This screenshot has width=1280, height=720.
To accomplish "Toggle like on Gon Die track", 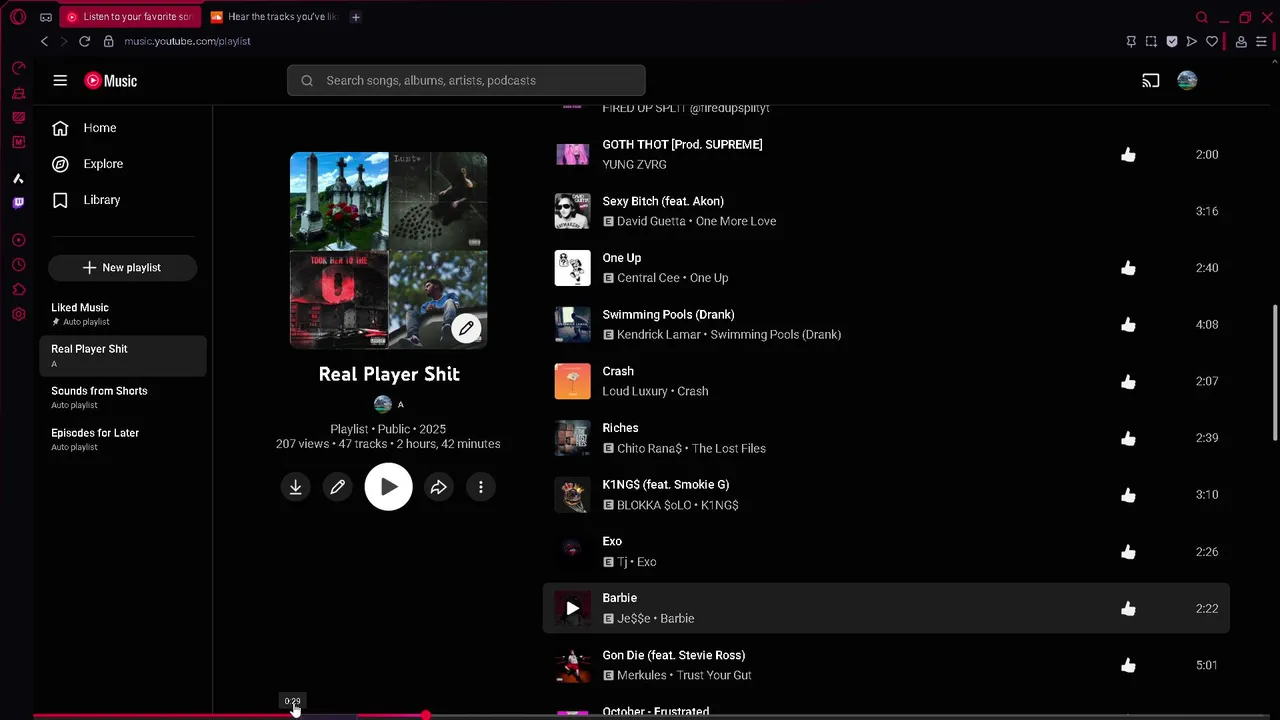I will (x=1128, y=665).
